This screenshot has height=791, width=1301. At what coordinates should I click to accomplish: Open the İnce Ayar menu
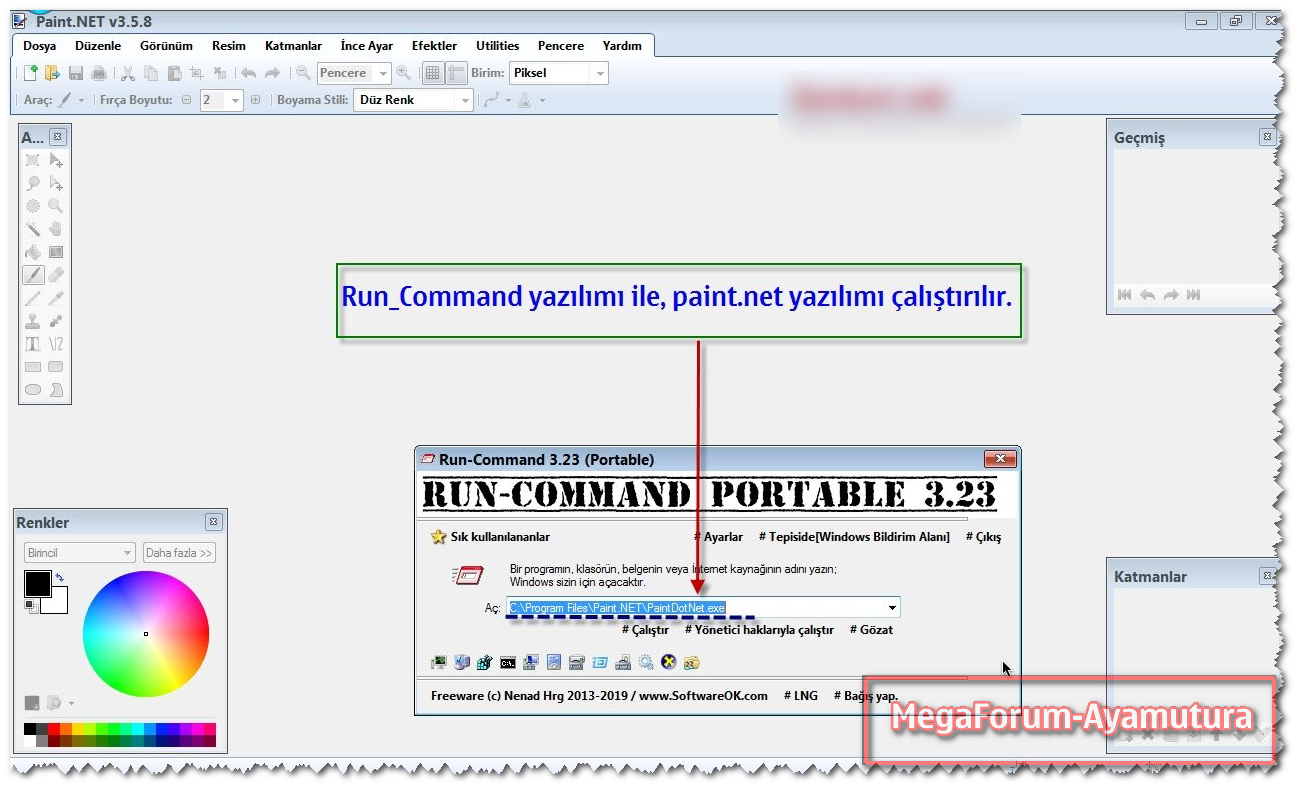(x=366, y=46)
